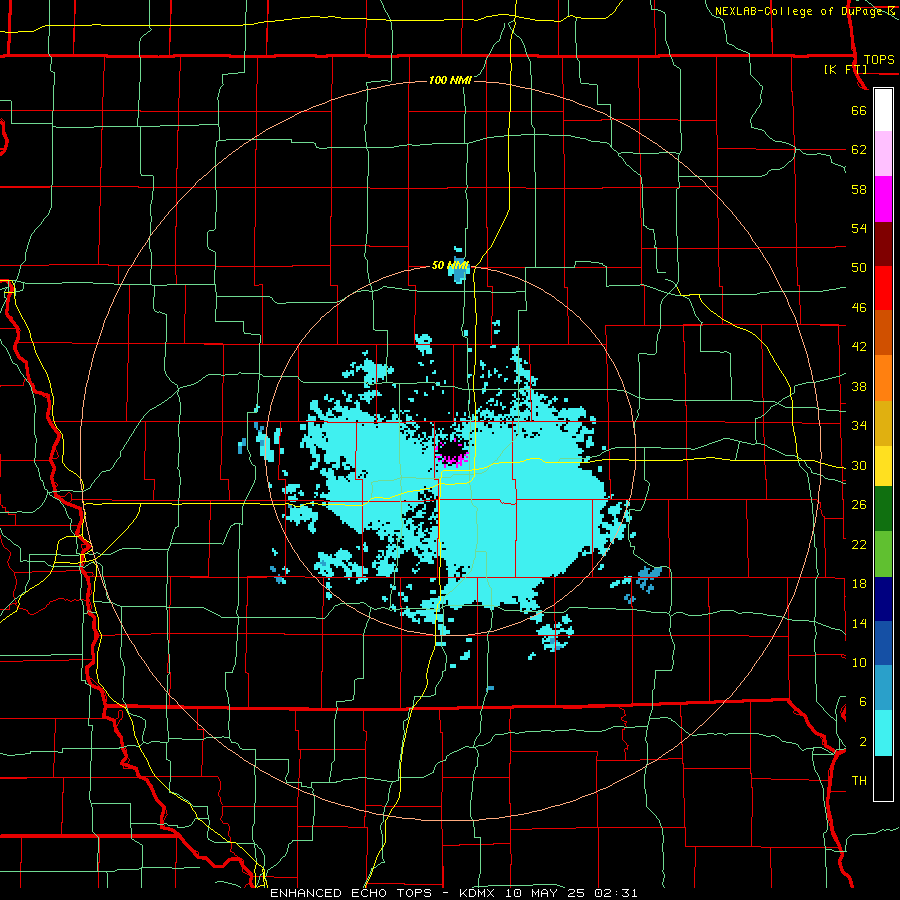Click the 54 legend value

859,228
